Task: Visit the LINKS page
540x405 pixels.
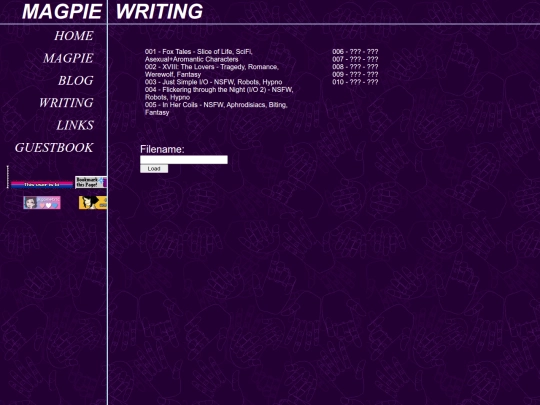Action: tap(75, 125)
